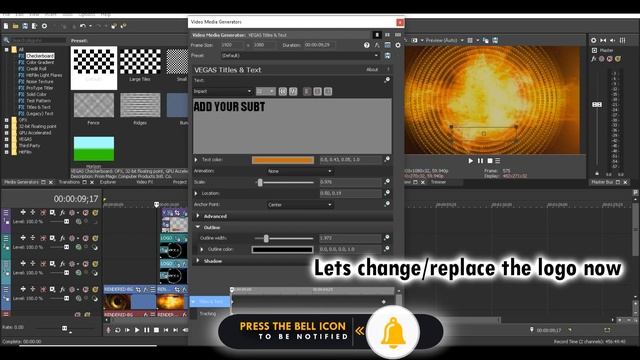
Task: Open the Preset (Default) dropdown
Action: point(300,56)
